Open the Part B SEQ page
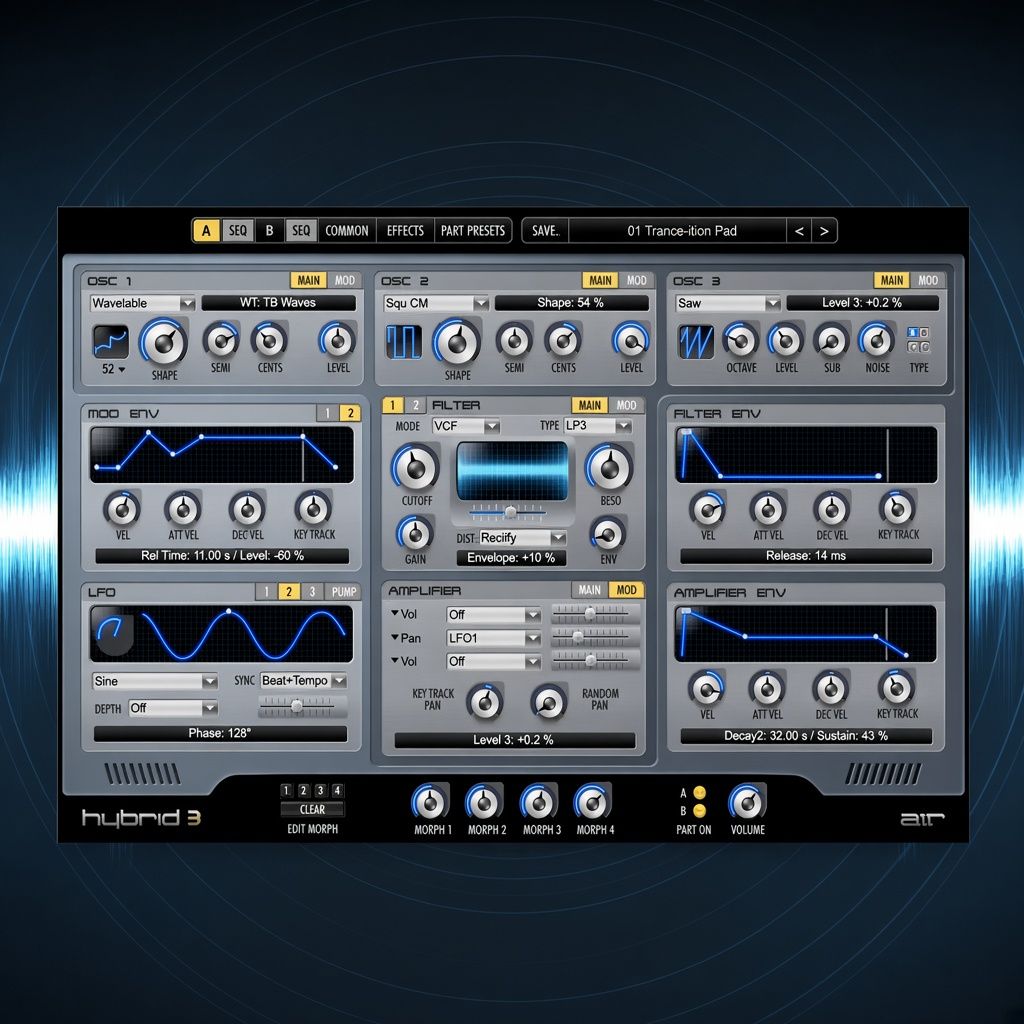This screenshot has height=1024, width=1024. (x=301, y=231)
